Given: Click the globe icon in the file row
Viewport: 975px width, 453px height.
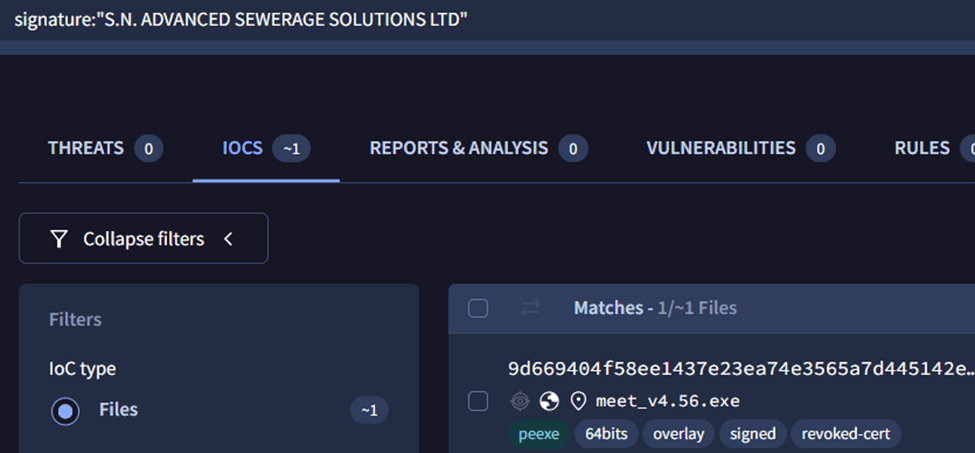Looking at the screenshot, I should click(549, 401).
